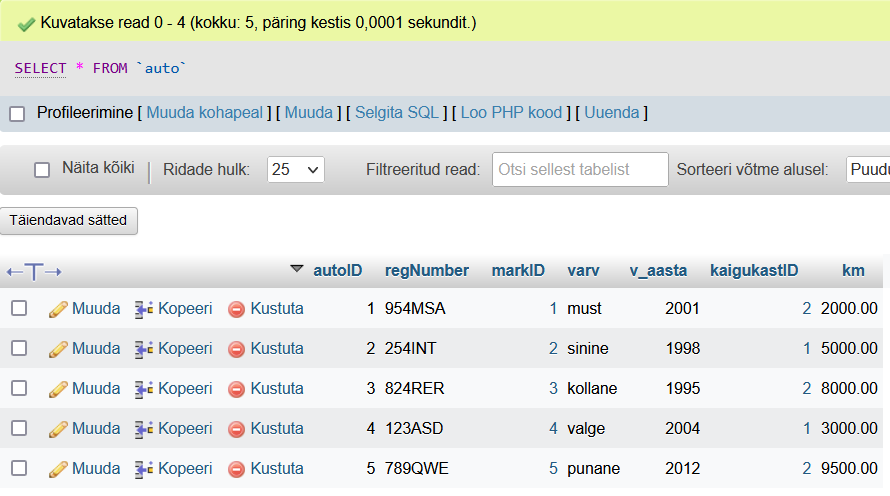The height and width of the screenshot is (496, 890).
Task: Open the Täiendavad sätted button
Action: click(x=69, y=220)
